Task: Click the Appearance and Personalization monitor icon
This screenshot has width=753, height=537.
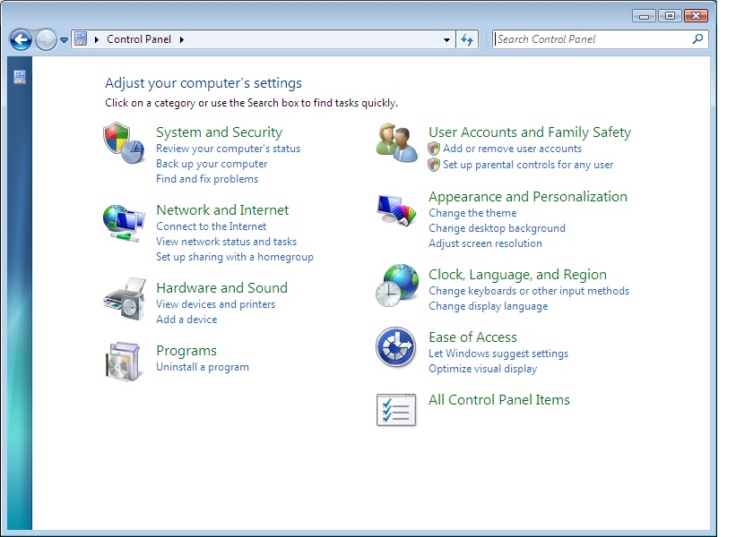Action: point(397,210)
